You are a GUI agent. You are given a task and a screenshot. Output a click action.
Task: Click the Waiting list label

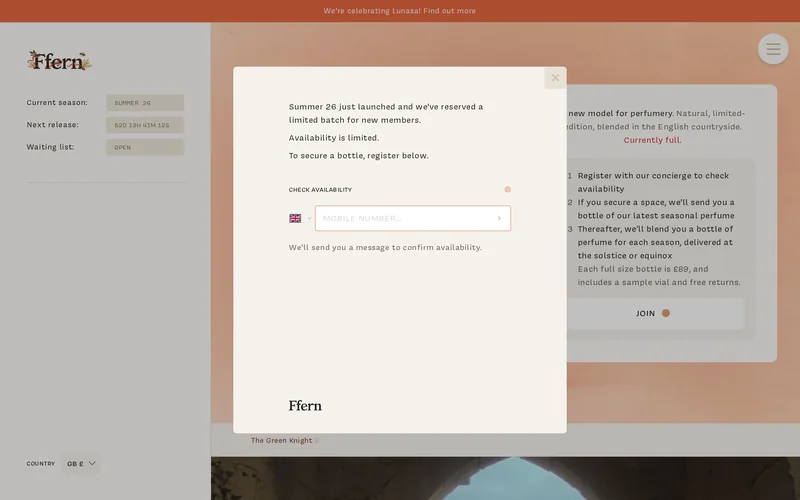(51, 147)
